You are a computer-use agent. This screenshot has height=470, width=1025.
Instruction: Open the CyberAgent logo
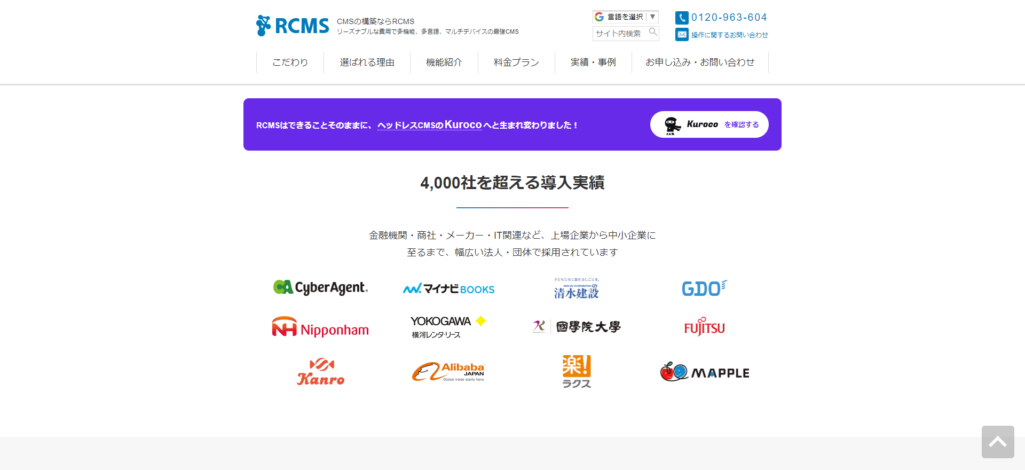point(320,288)
